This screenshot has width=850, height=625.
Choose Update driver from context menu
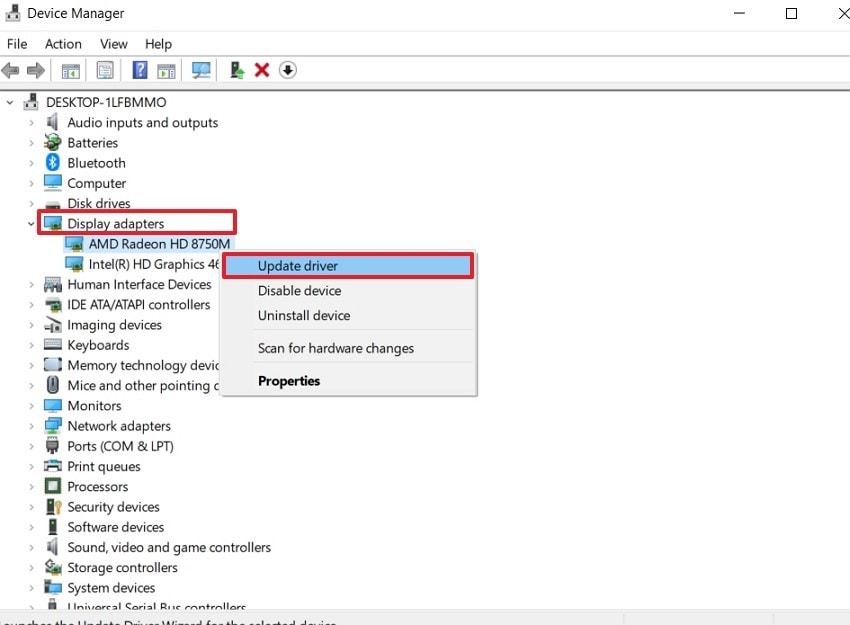348,266
